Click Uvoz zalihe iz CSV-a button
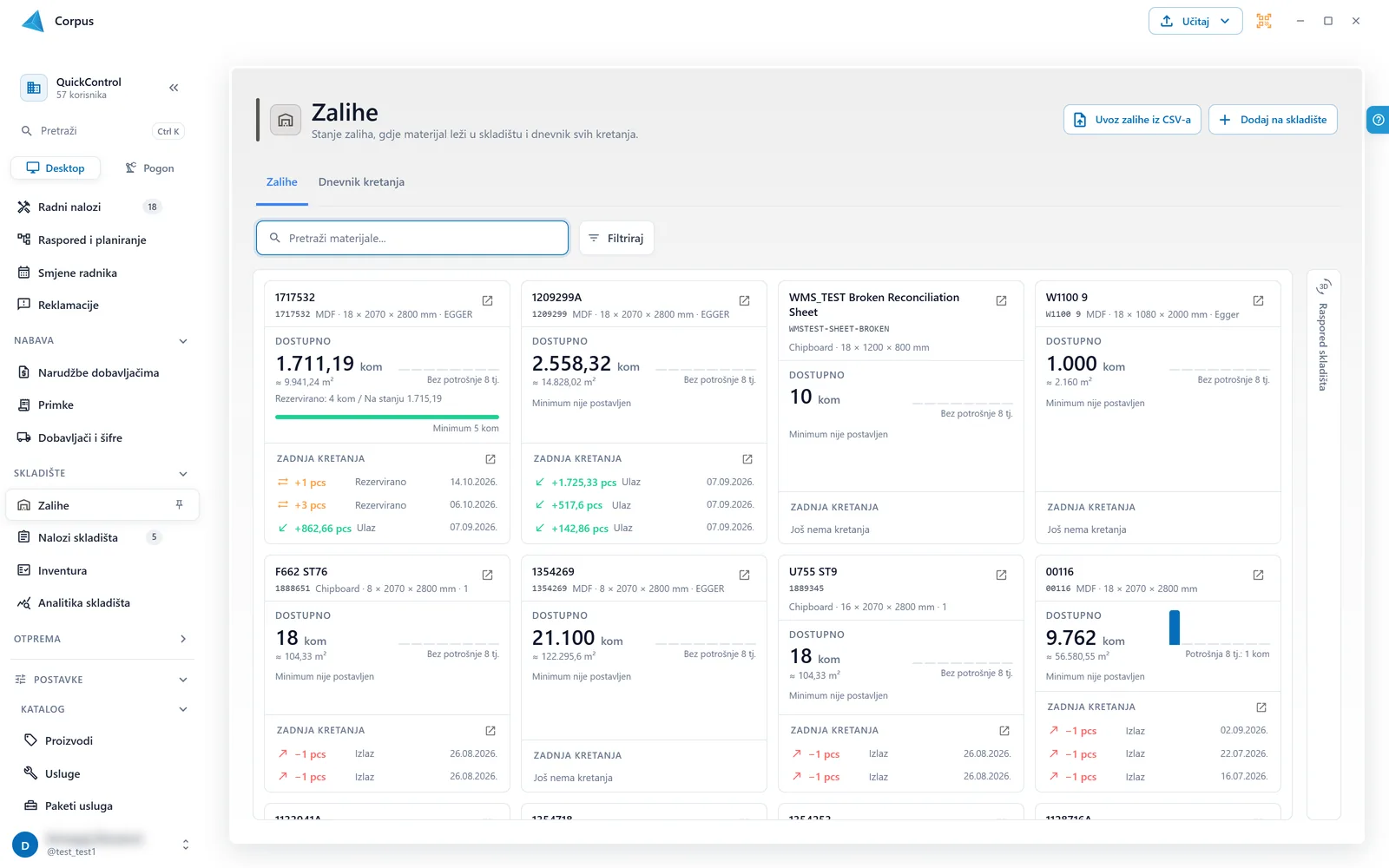The image size is (1389, 868). tap(1132, 120)
